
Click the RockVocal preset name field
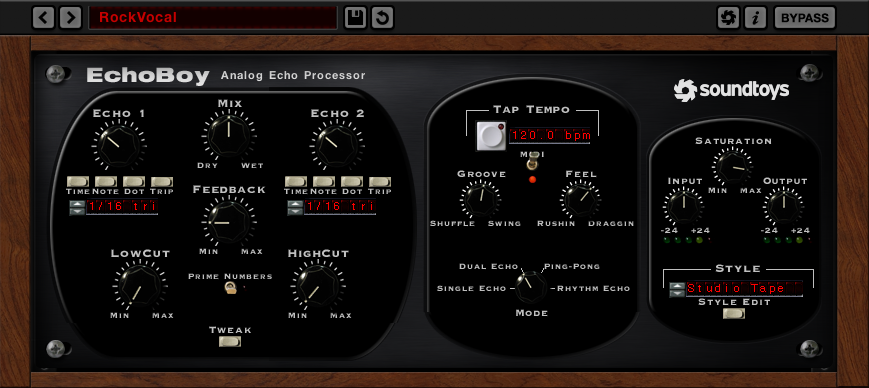pos(213,18)
